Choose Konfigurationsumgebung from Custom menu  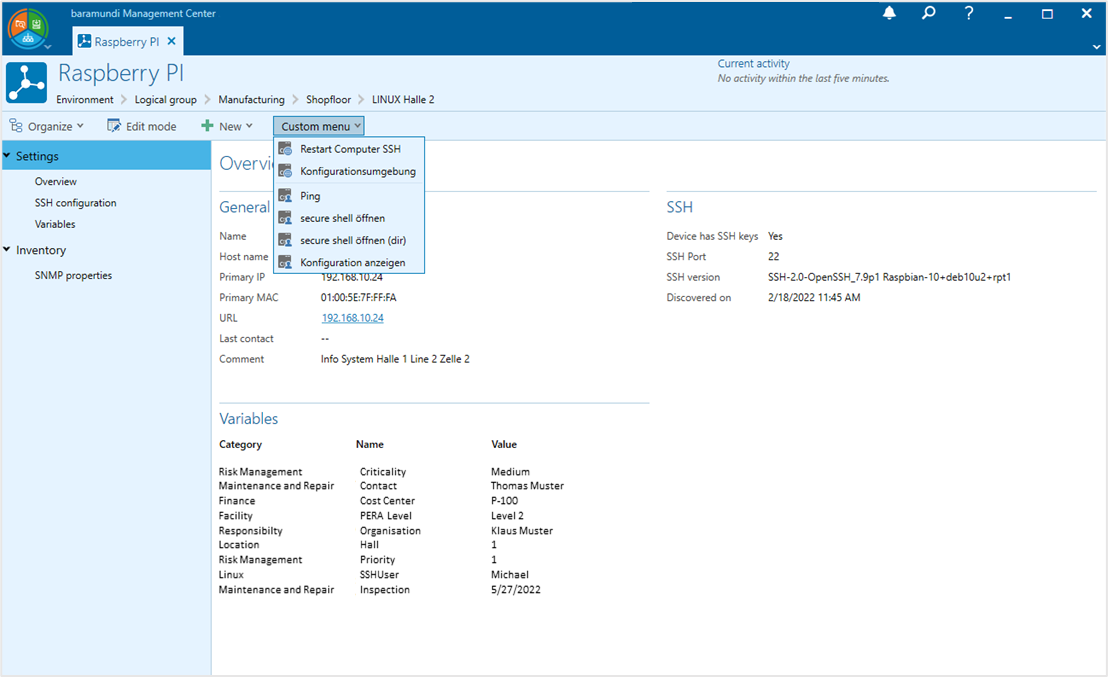pos(349,171)
